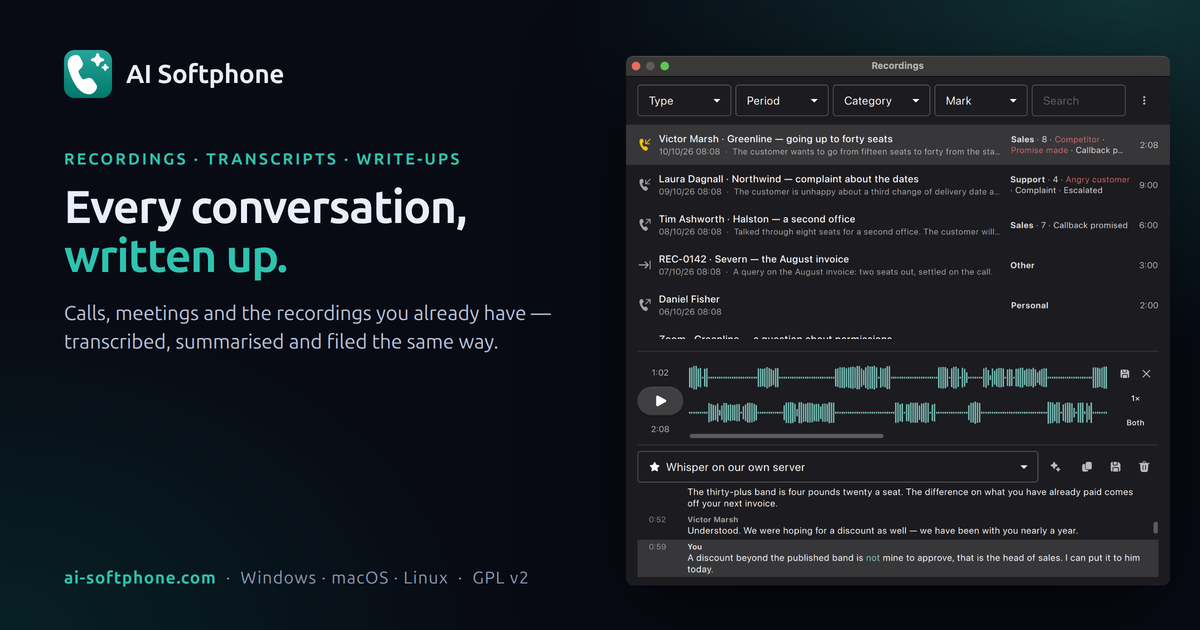This screenshot has width=1200, height=630.
Task: Click the 3:00 duration value
Action: tap(1148, 265)
